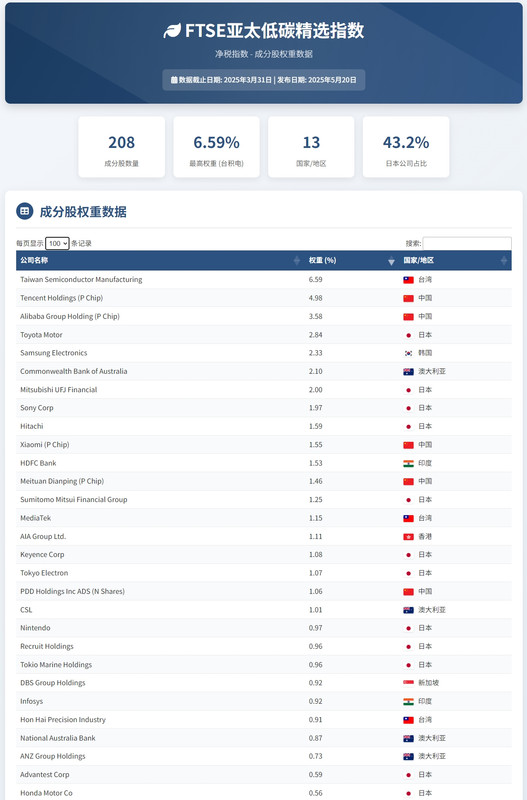Screen dimensions: 527x800
Task: Click weight value 2.84 for Toyota
Action: click(x=315, y=335)
